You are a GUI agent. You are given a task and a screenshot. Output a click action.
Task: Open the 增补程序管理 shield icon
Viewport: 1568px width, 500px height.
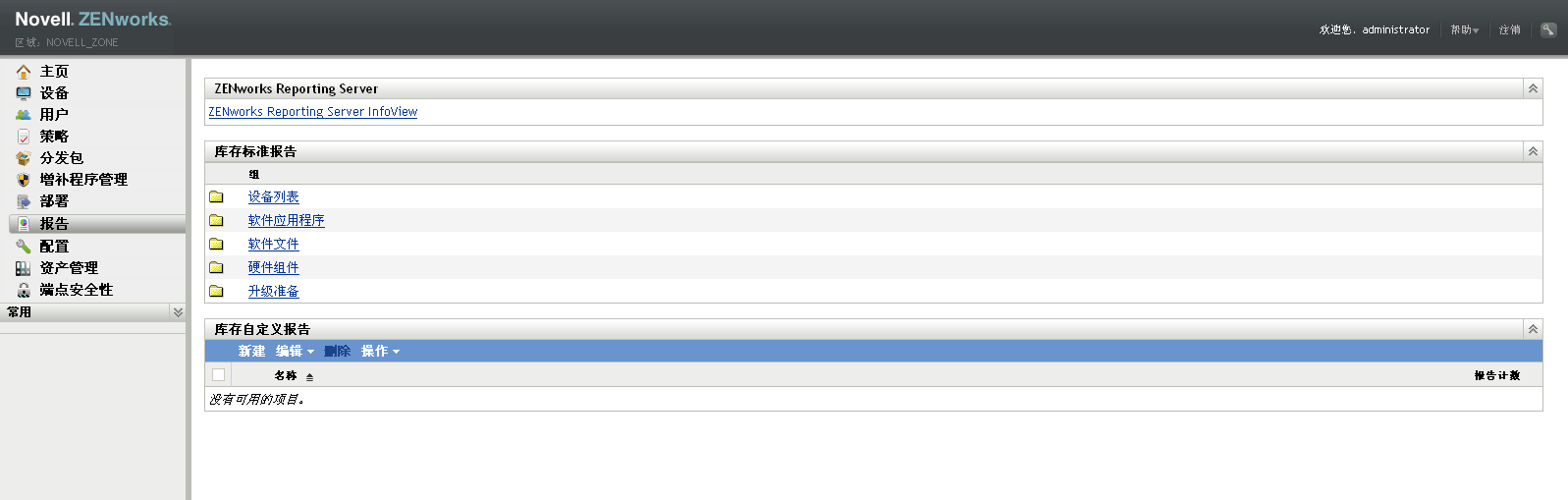(24, 180)
